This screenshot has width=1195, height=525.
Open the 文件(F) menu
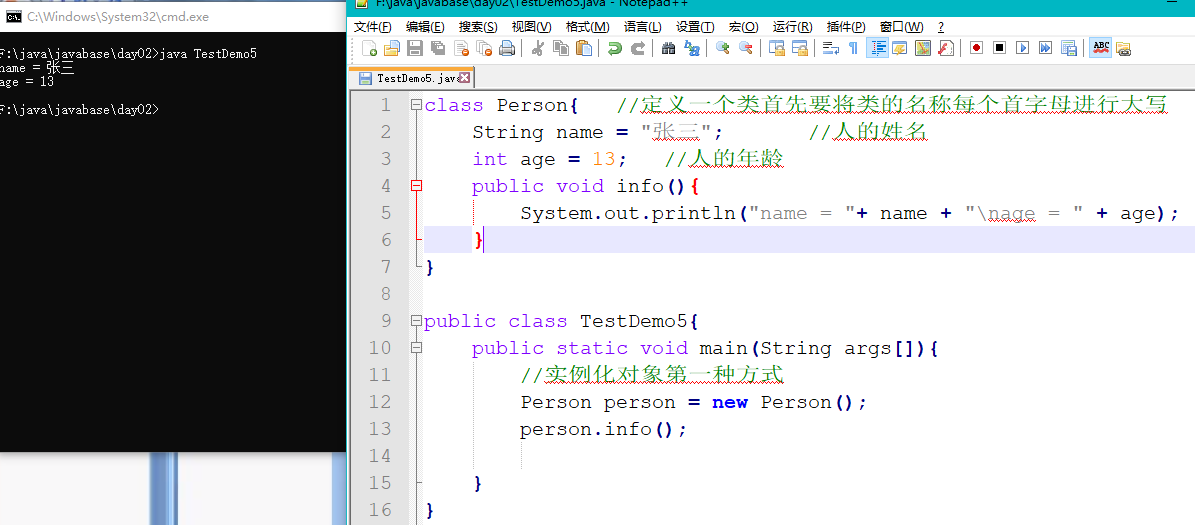(x=373, y=27)
